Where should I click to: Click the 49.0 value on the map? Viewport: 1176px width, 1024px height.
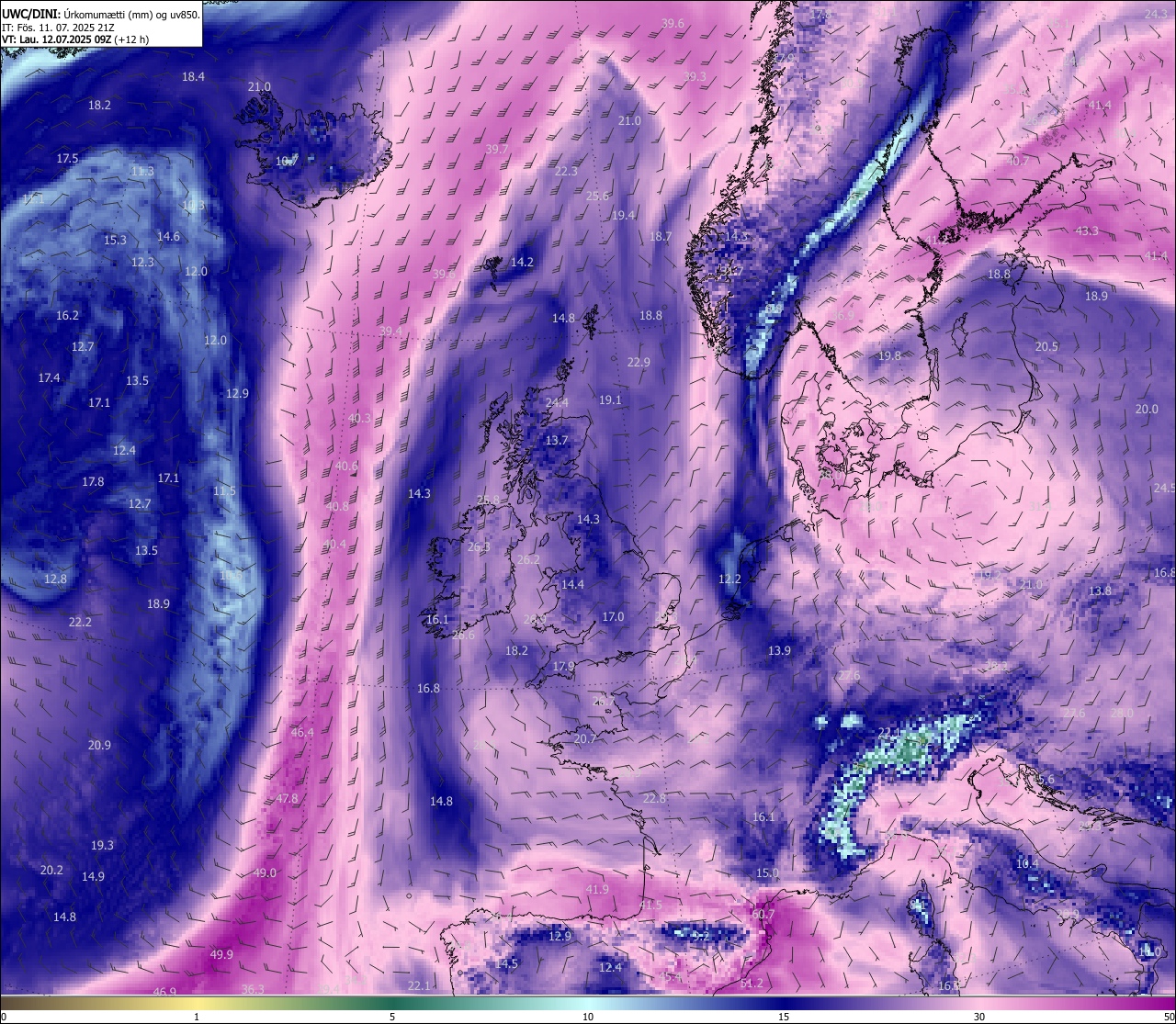(x=265, y=873)
